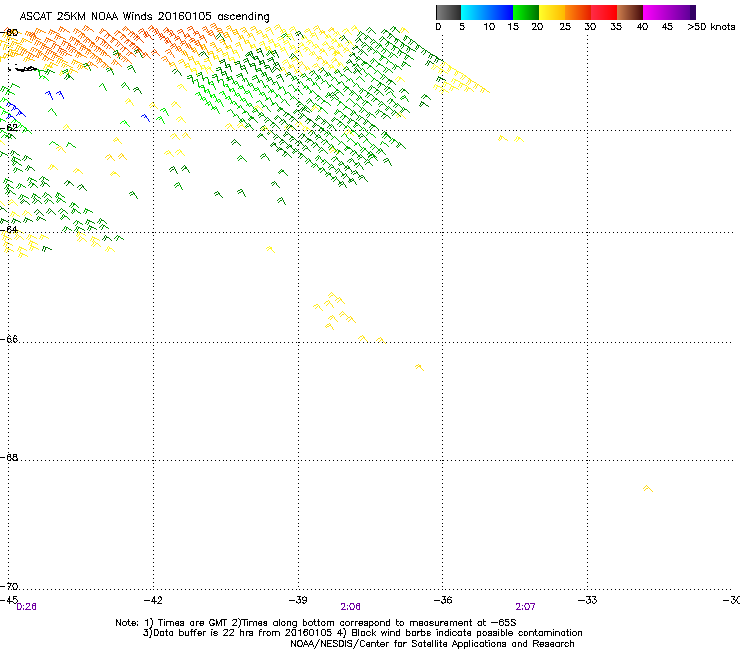Screen dimensions: 740x650
Task: Click the lone yellow wind barb below -68 latitude
Action: point(648,489)
